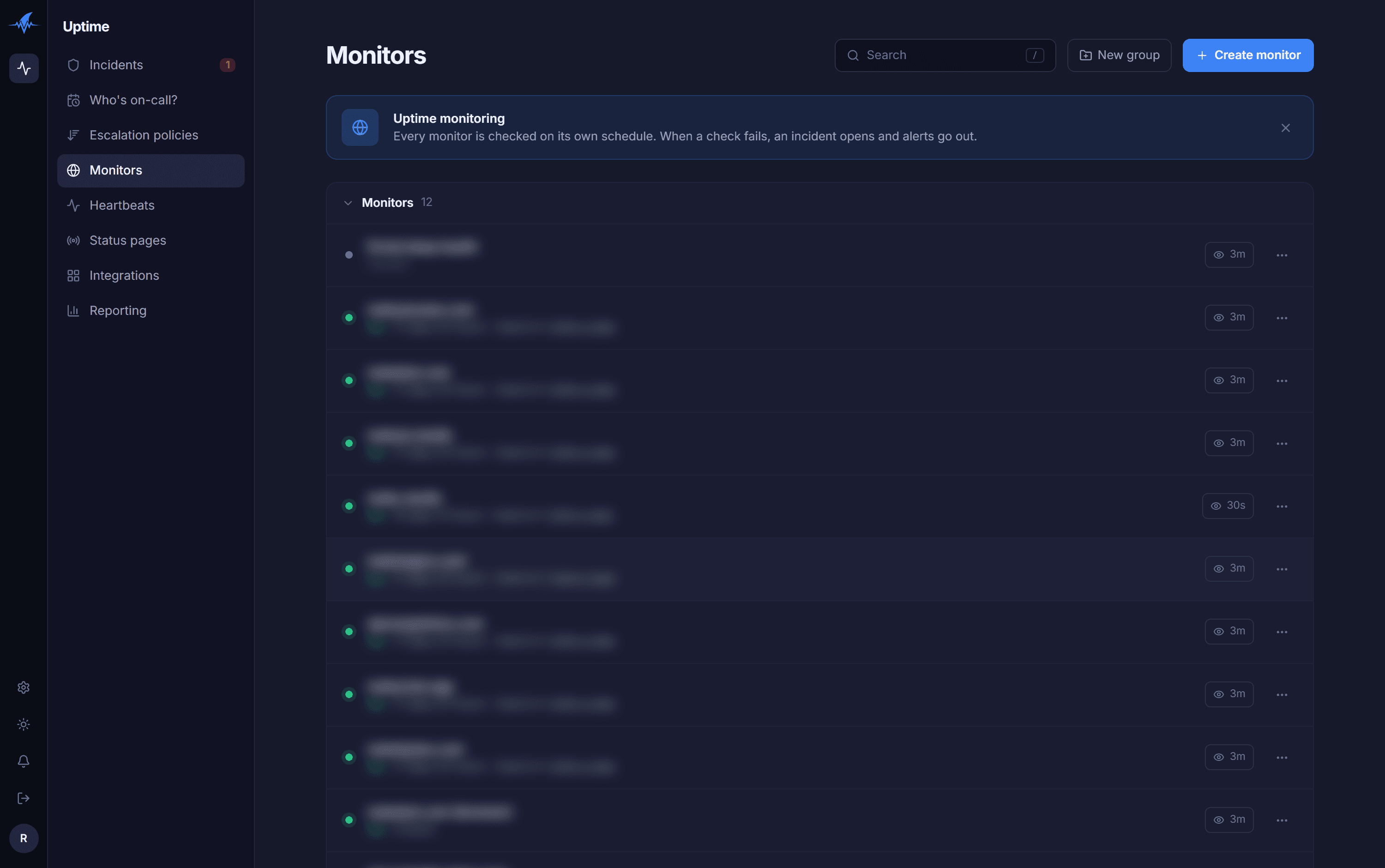The height and width of the screenshot is (868, 1385).
Task: Click the 3m frequency badge on the grey-dot monitor
Action: tap(1229, 254)
